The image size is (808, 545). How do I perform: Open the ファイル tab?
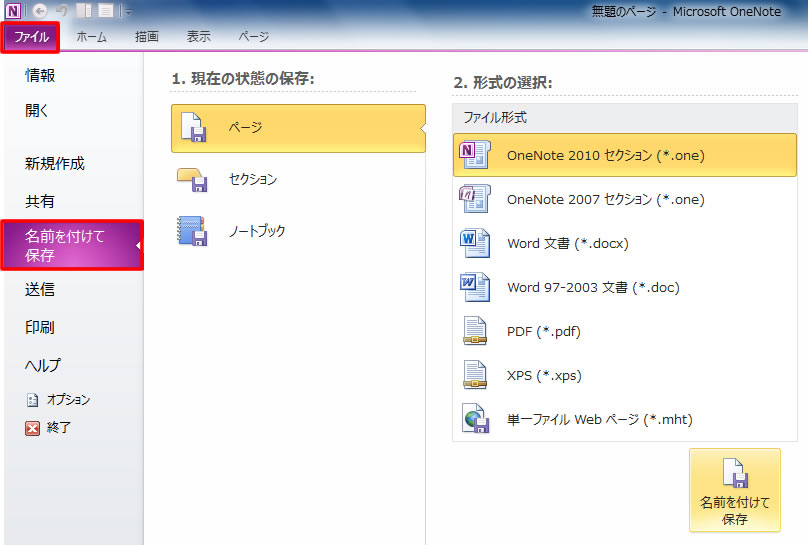coord(31,37)
